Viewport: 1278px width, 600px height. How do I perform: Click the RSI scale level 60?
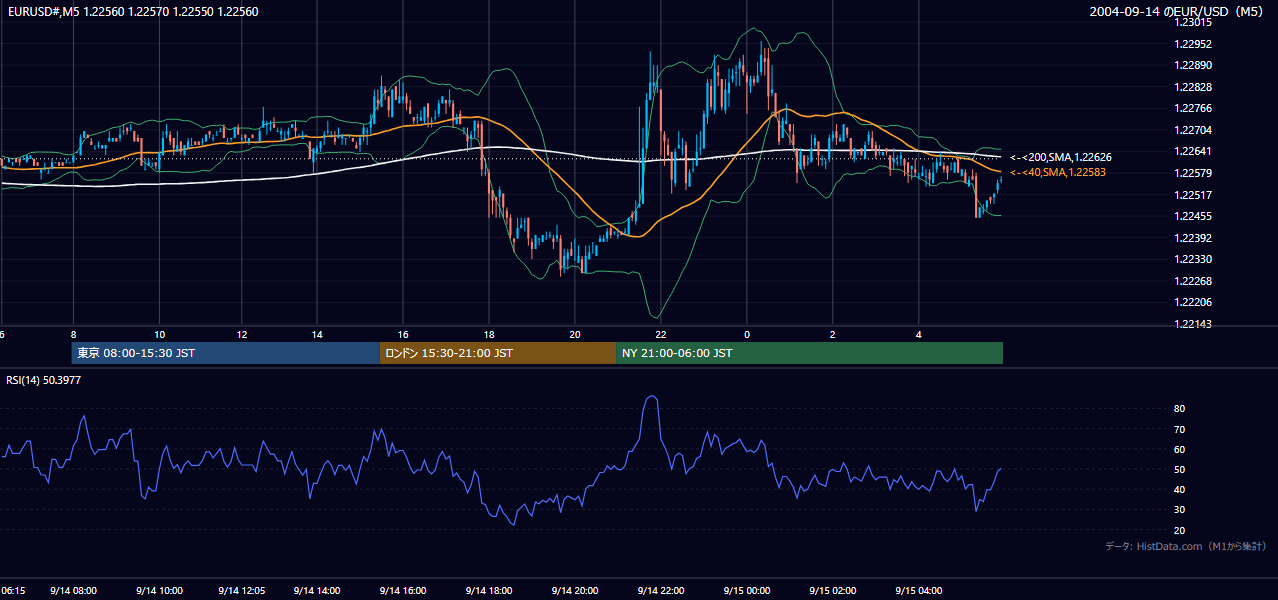1180,449
